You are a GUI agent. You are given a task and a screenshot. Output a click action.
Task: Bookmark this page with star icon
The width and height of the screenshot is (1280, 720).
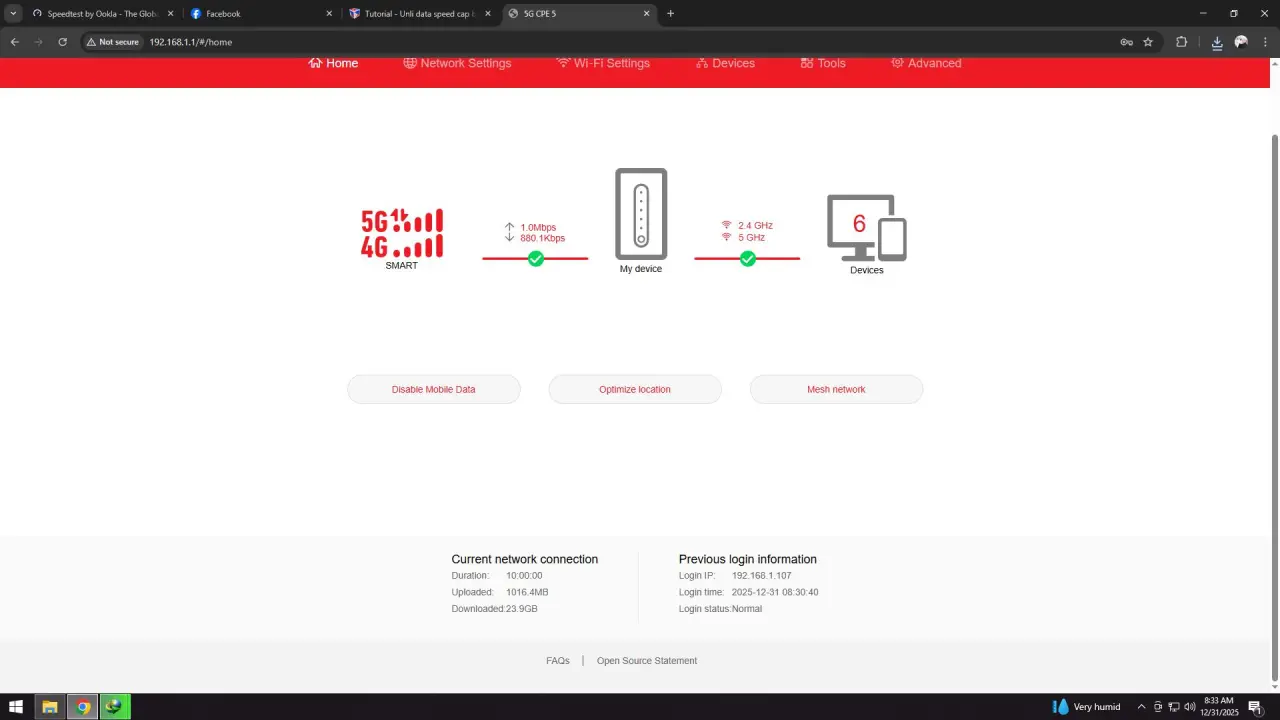[1148, 42]
